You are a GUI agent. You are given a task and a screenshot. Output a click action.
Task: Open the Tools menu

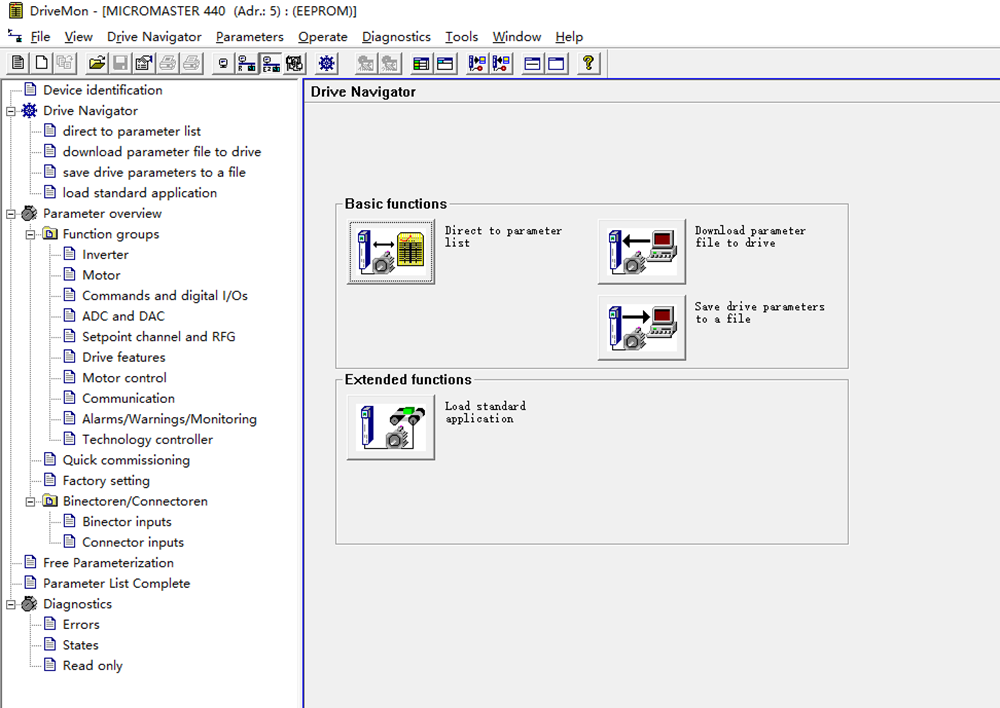point(461,37)
